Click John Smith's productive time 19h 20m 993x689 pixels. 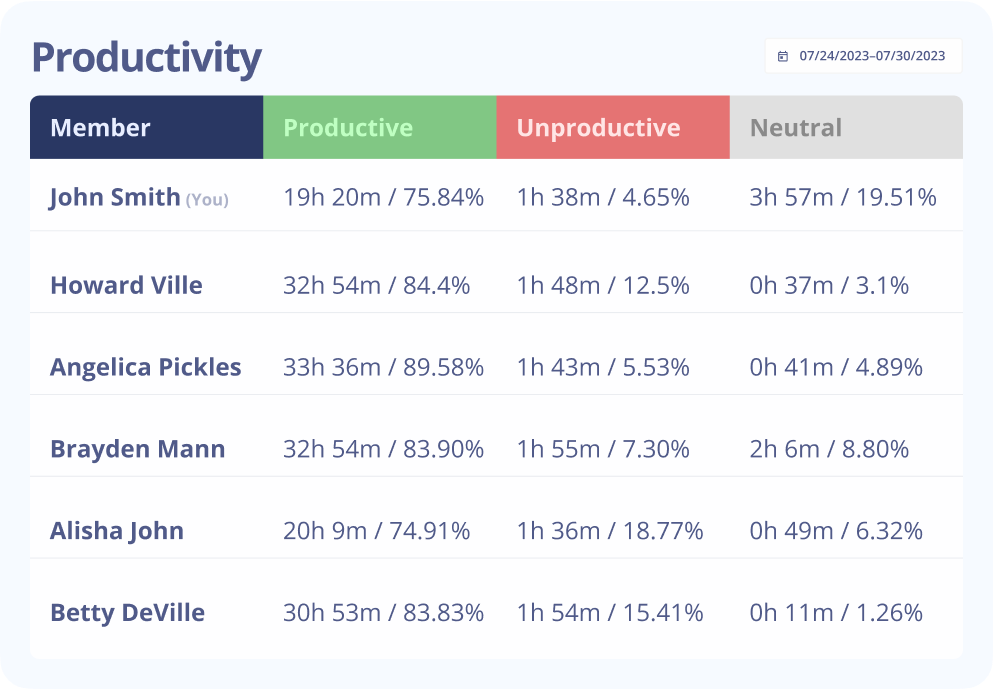pos(331,198)
